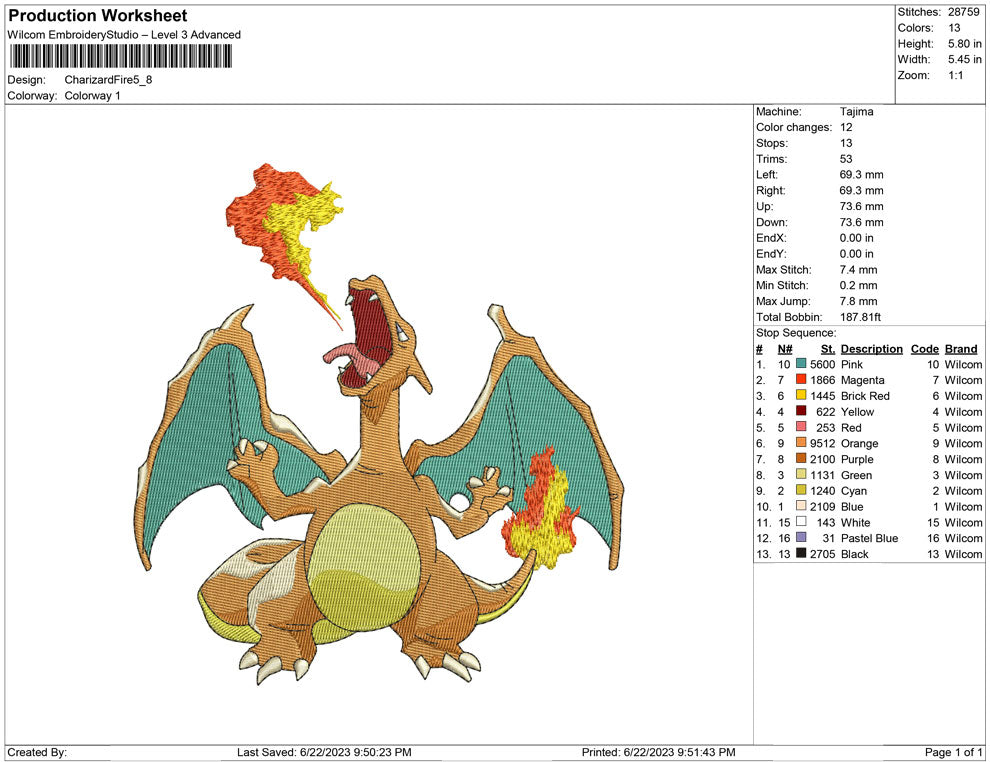
Task: Select the Machine value Tajima
Action: point(856,111)
